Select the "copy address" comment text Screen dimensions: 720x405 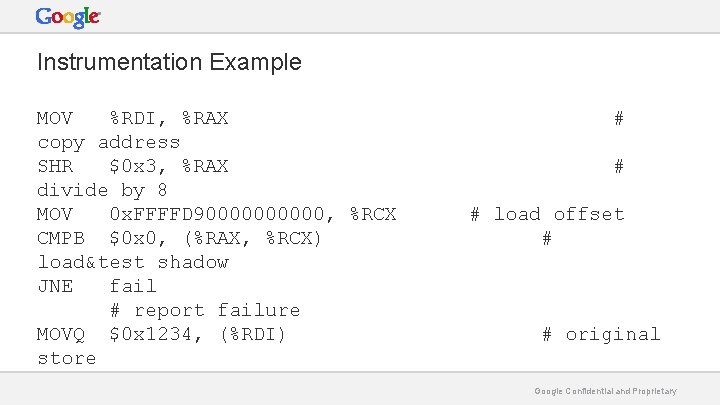[109, 142]
